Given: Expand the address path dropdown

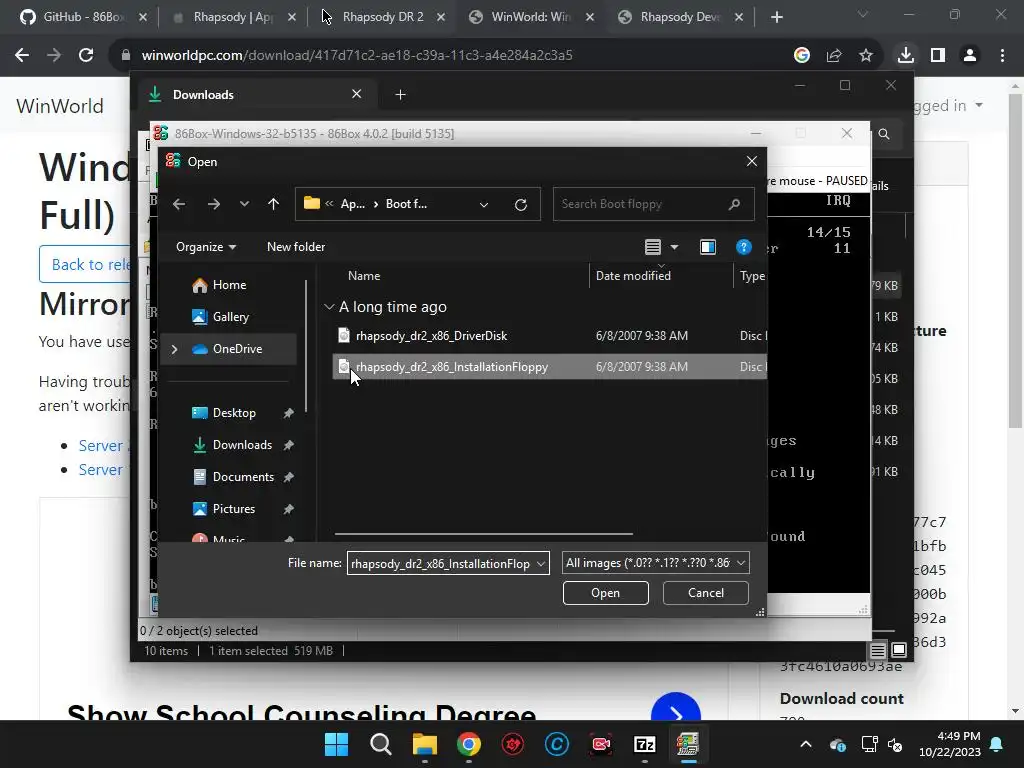Looking at the screenshot, I should click(x=484, y=204).
